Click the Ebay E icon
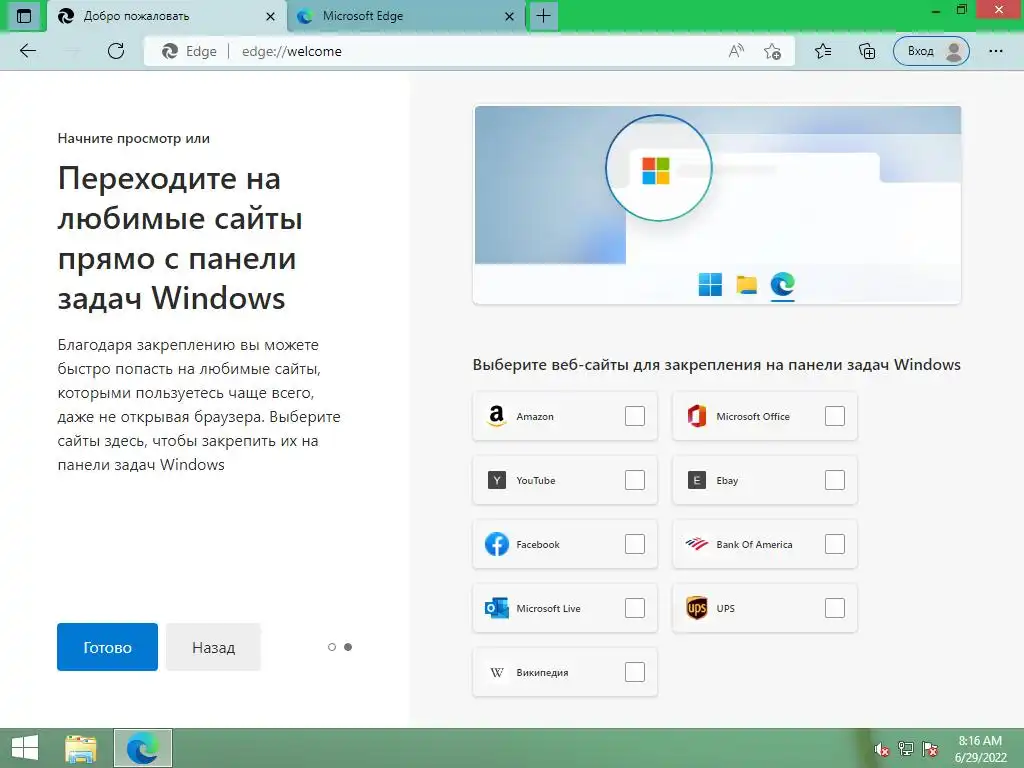Viewport: 1024px width, 768px height. [697, 481]
